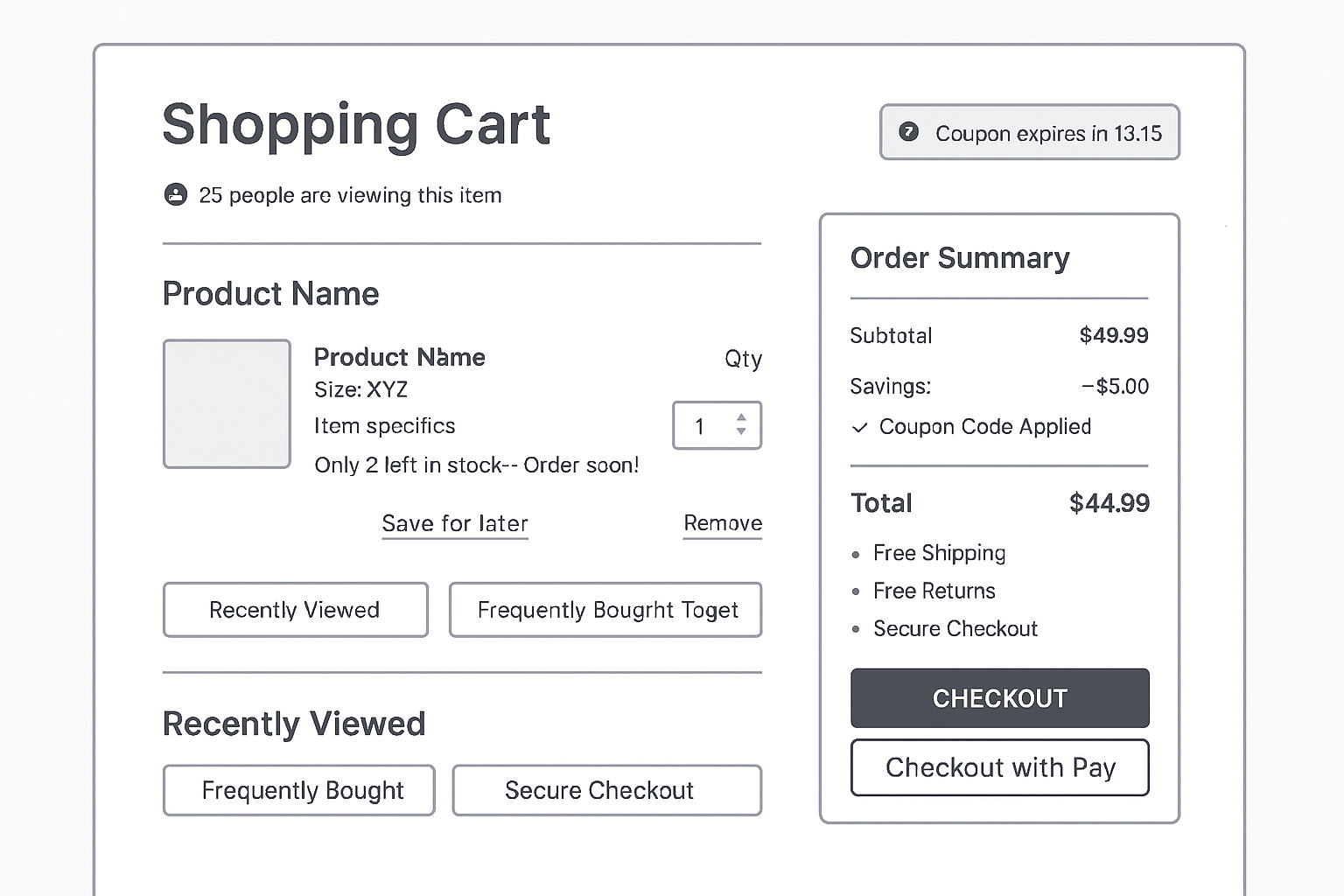This screenshot has height=896, width=1344.
Task: Click the Secure Checkout button at bottom
Action: (606, 790)
